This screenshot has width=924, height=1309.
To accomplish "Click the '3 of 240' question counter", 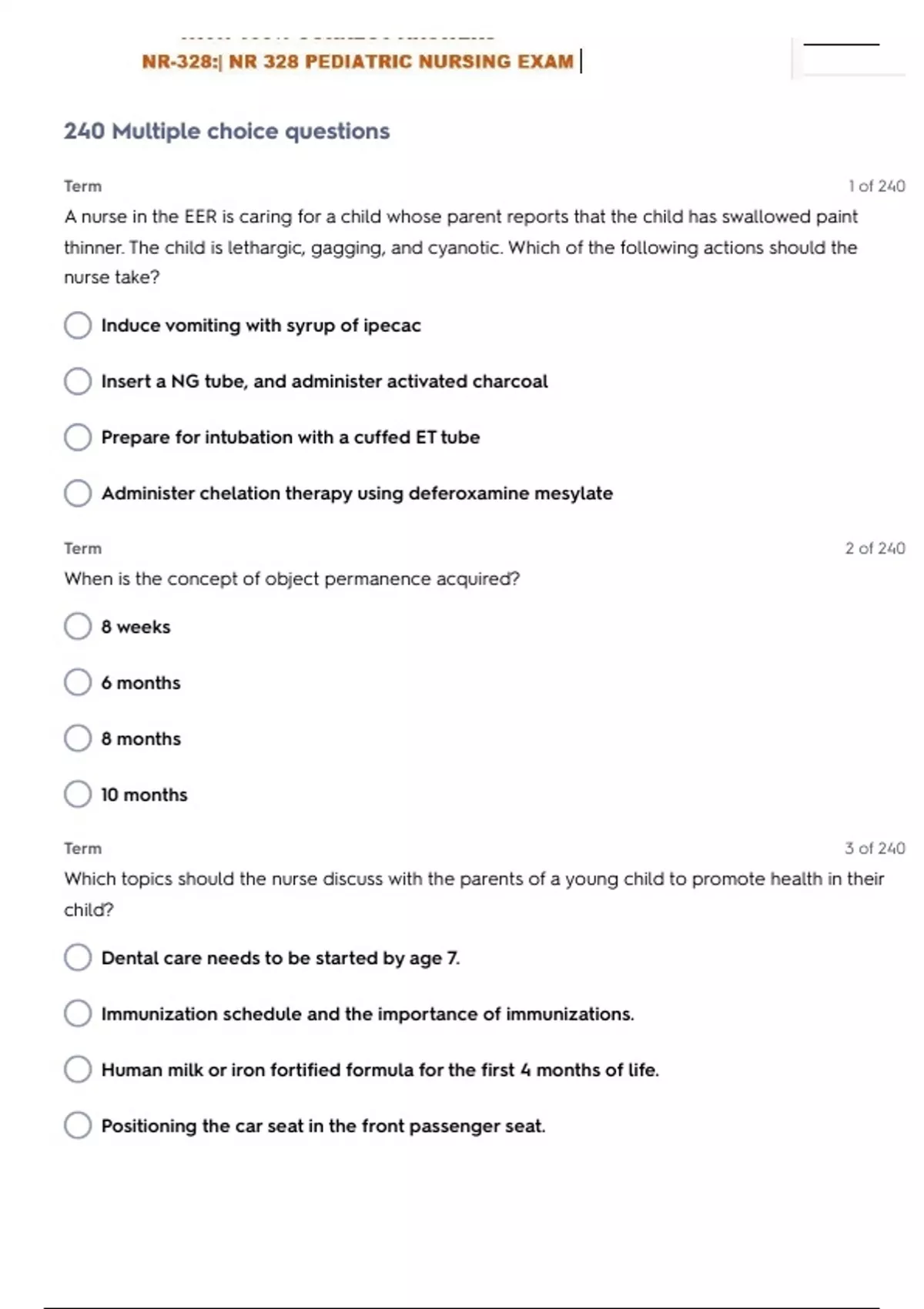I will [875, 849].
